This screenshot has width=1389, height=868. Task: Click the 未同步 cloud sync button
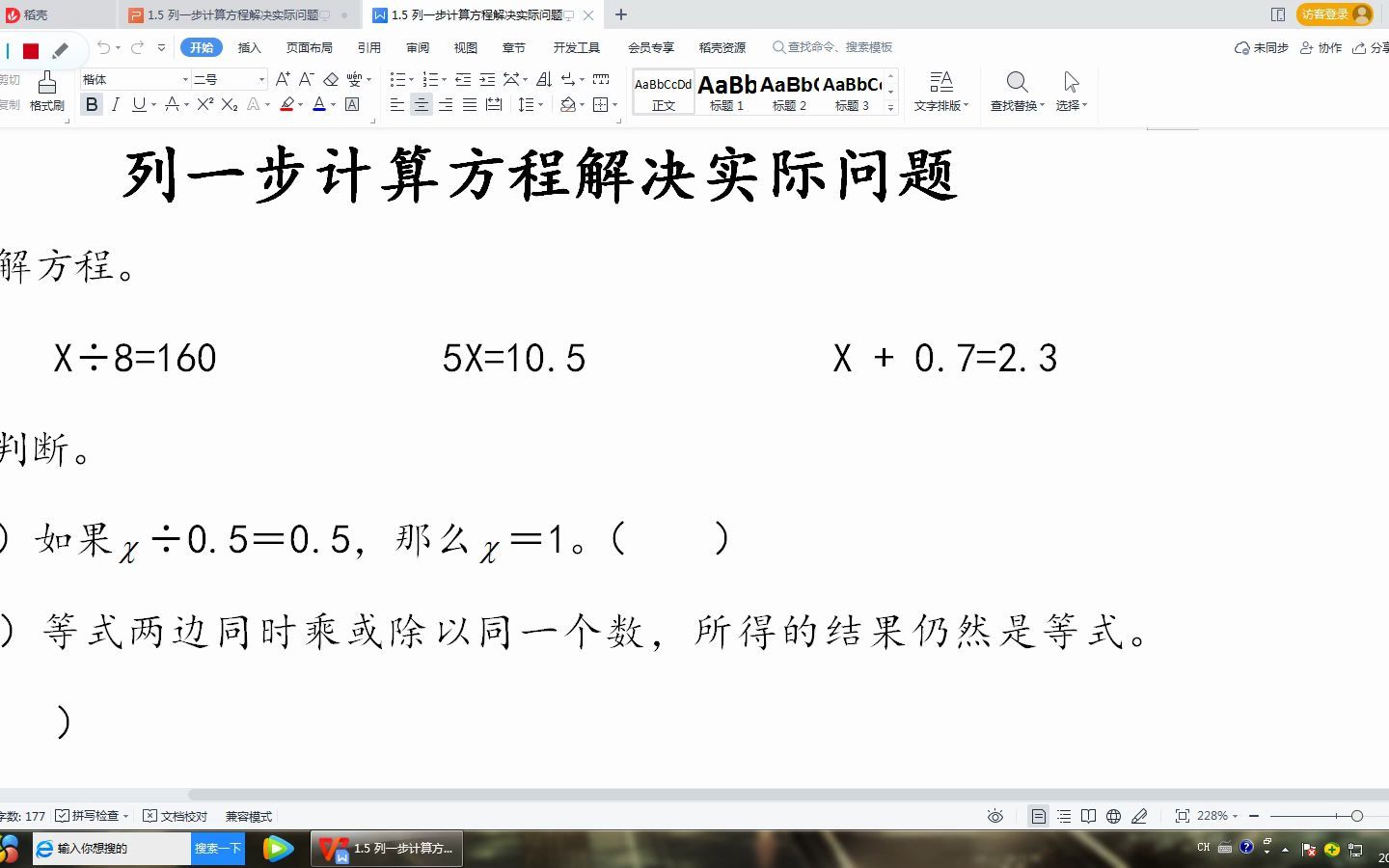point(1261,47)
